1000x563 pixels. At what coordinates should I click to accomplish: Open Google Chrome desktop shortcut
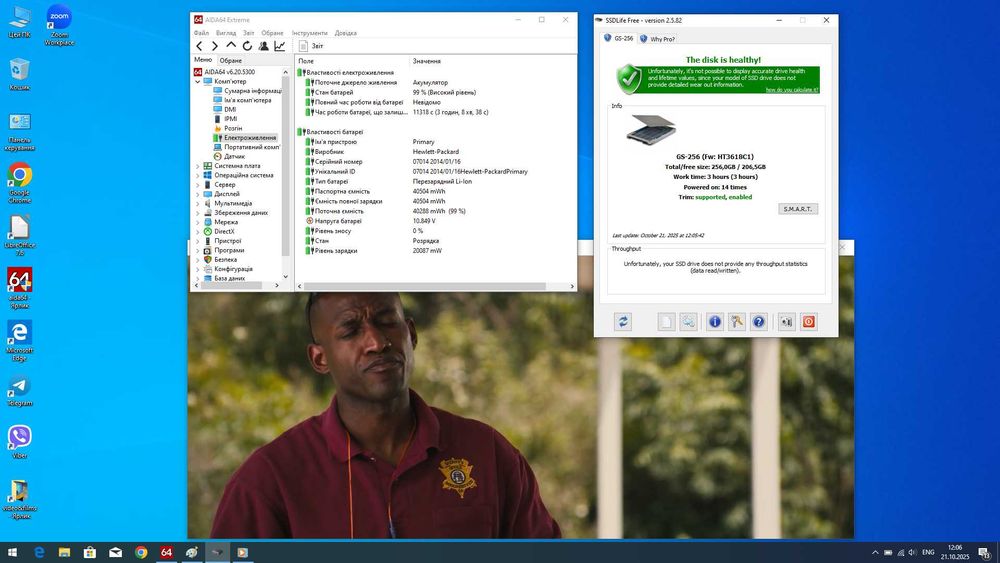click(20, 183)
